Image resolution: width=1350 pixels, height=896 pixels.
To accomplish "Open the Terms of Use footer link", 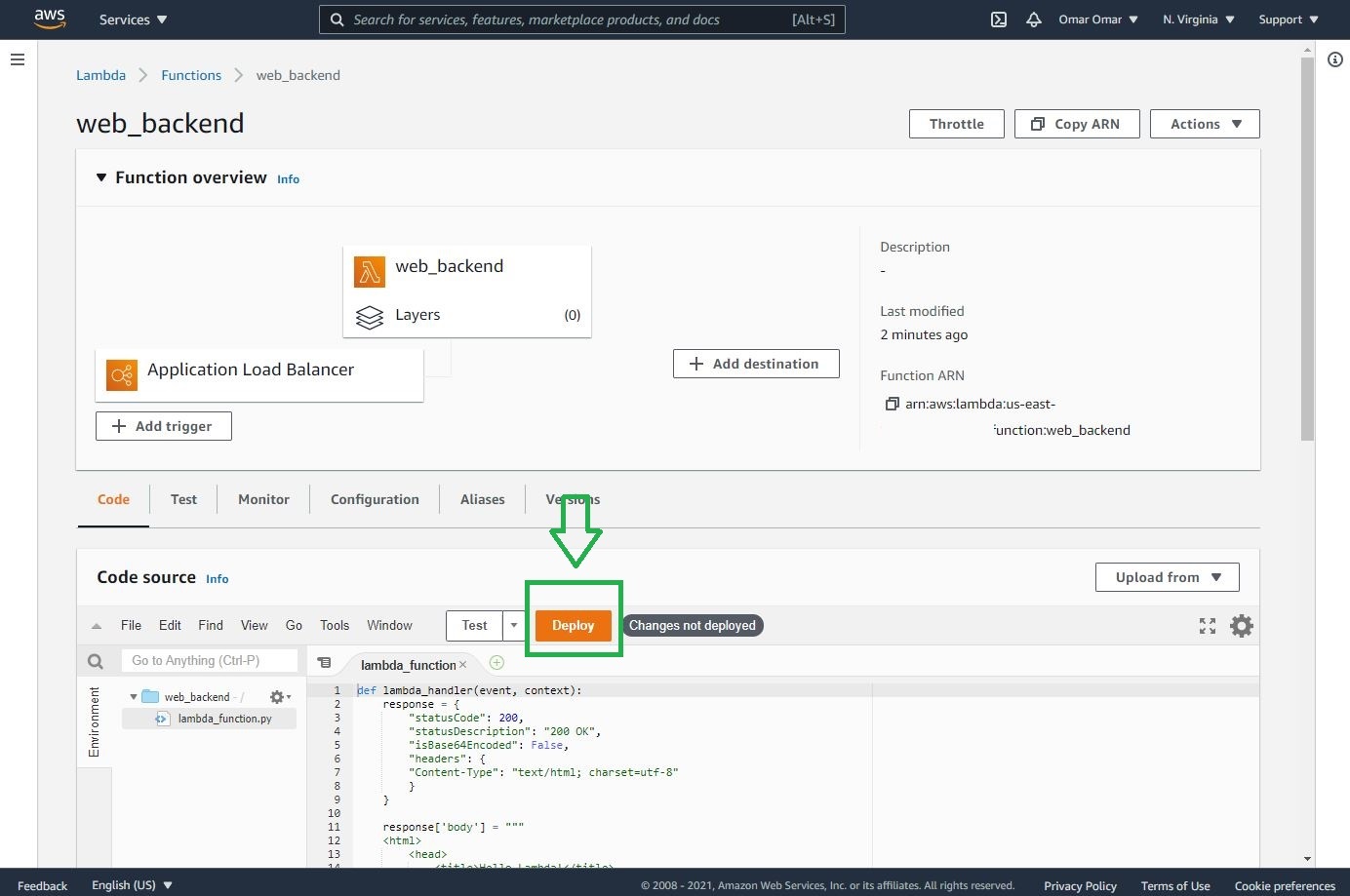I will coord(1175,885).
